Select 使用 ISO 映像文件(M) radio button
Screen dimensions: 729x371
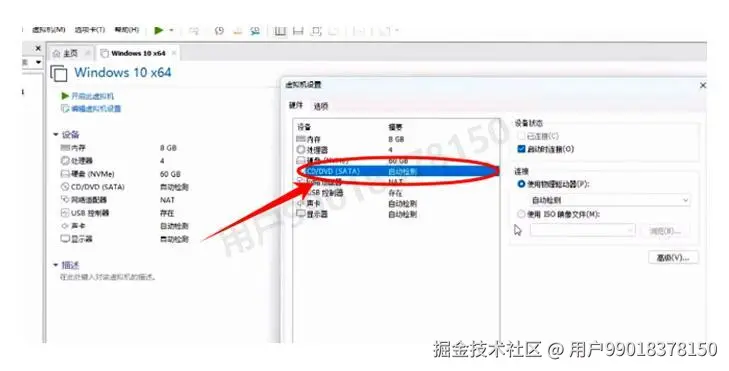[521, 214]
